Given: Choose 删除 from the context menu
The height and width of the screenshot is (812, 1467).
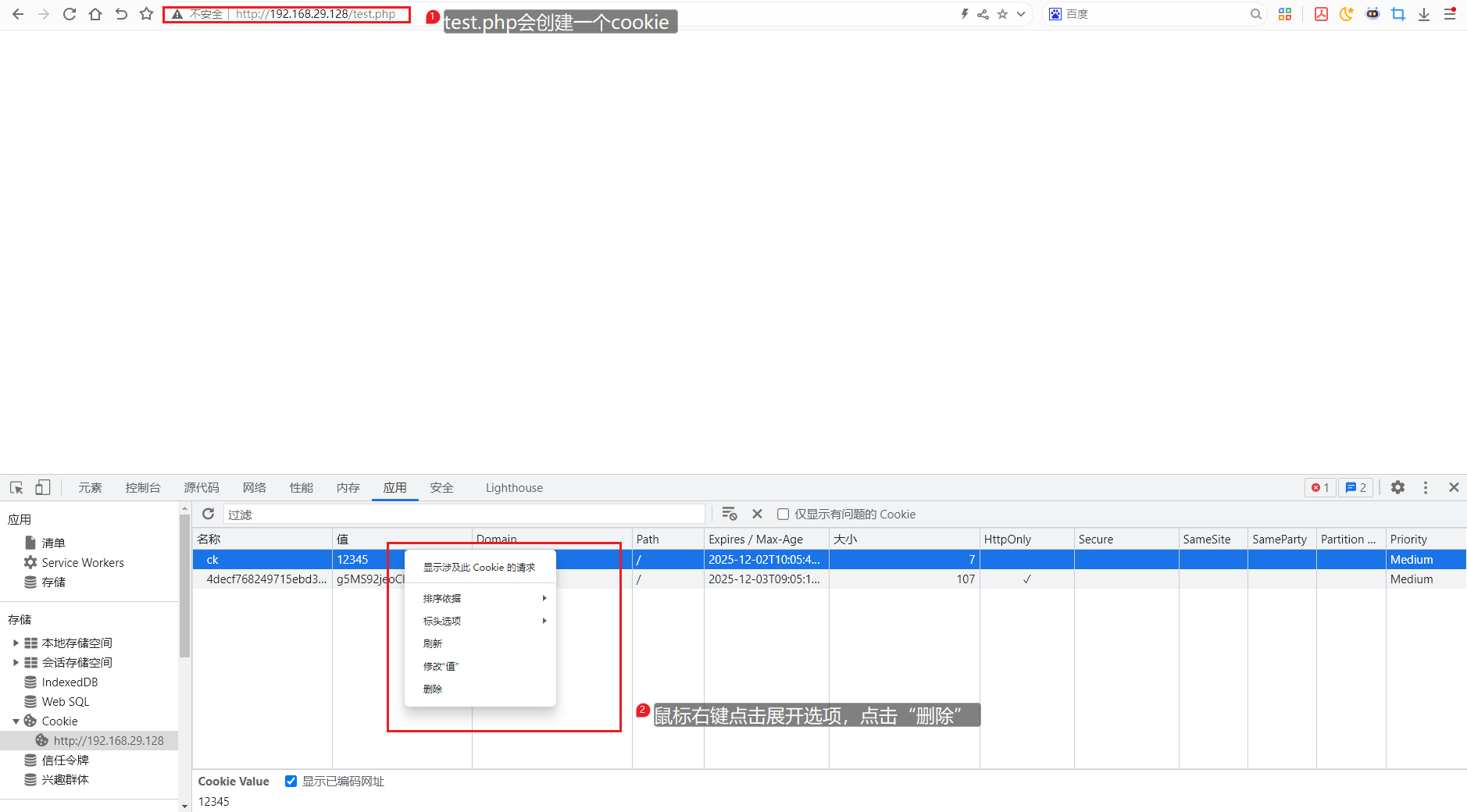Looking at the screenshot, I should 433,689.
